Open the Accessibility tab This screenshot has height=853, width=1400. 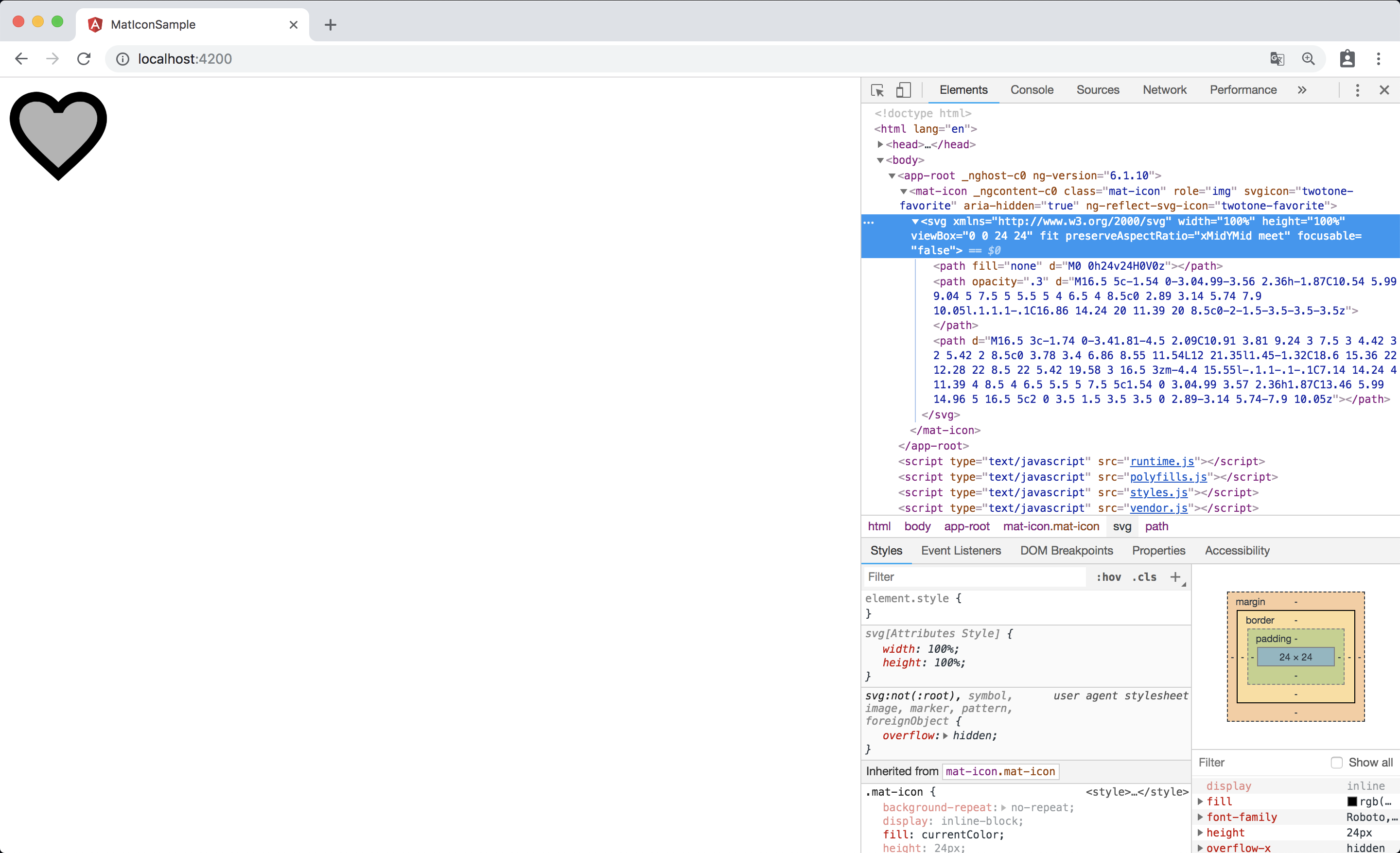(1237, 550)
